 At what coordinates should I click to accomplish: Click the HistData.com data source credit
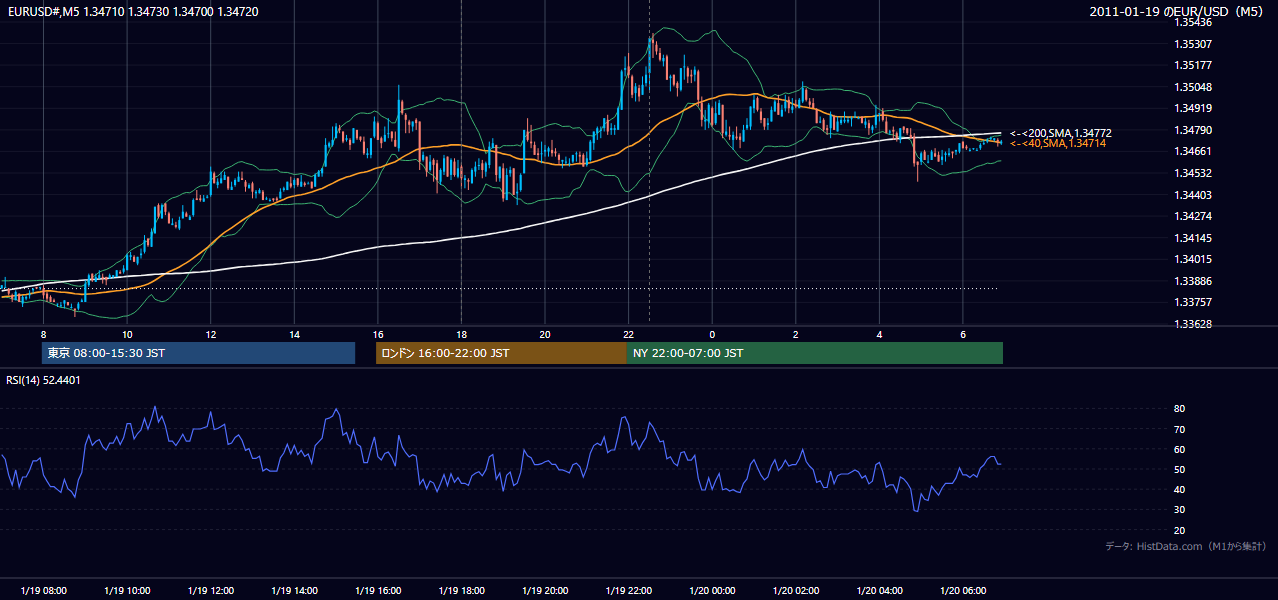coord(1186,546)
